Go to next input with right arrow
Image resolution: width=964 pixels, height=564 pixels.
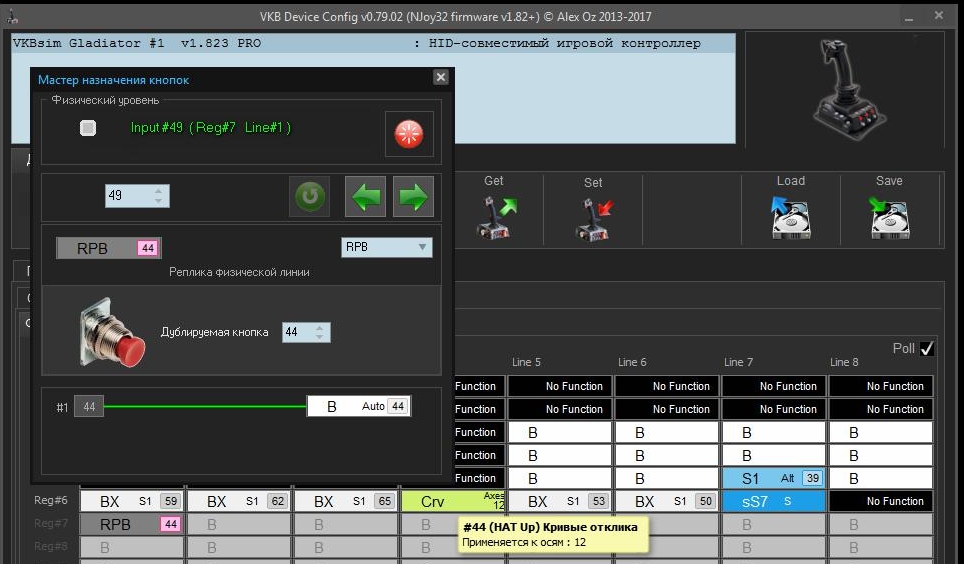click(x=413, y=197)
